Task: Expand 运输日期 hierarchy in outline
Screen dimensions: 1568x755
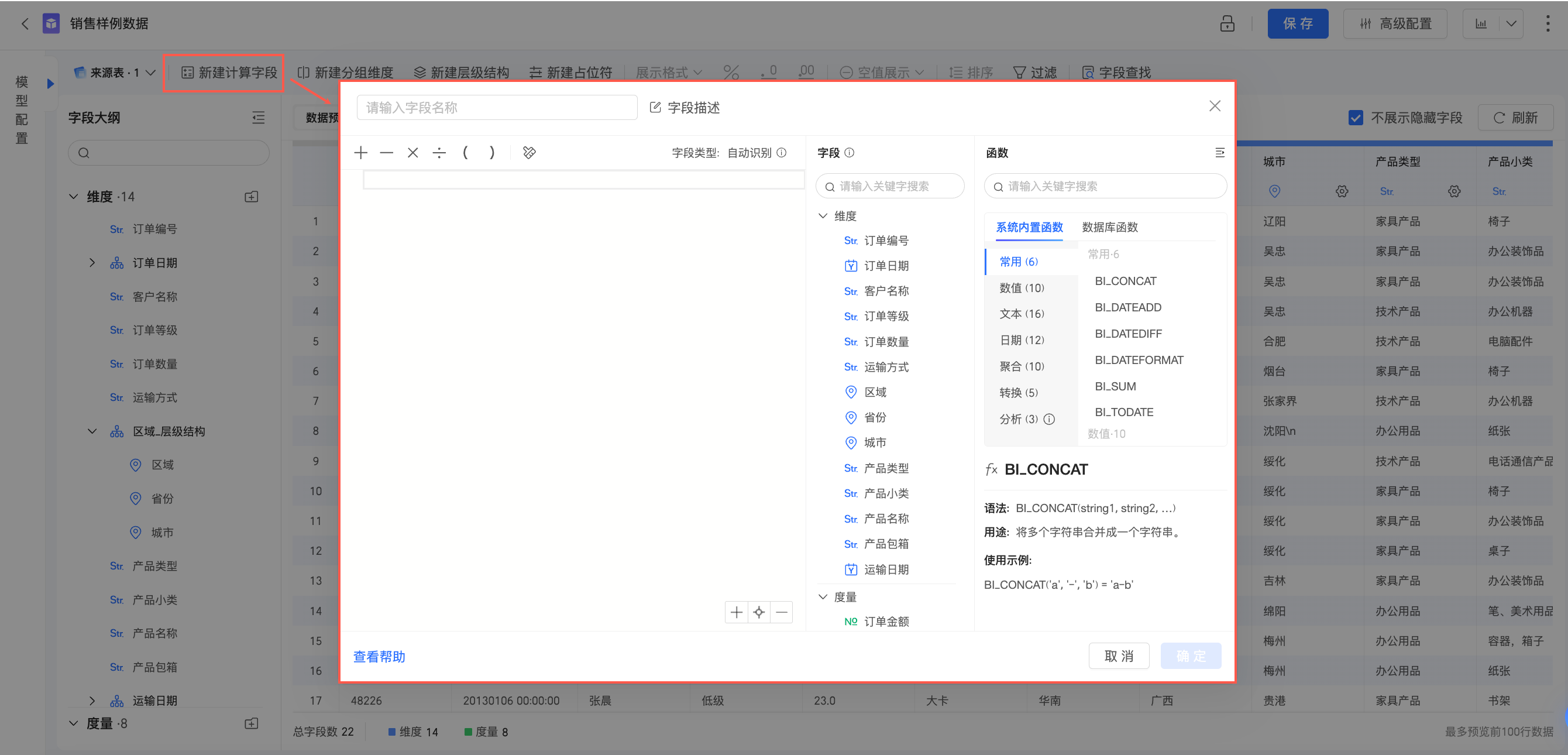Action: (92, 700)
